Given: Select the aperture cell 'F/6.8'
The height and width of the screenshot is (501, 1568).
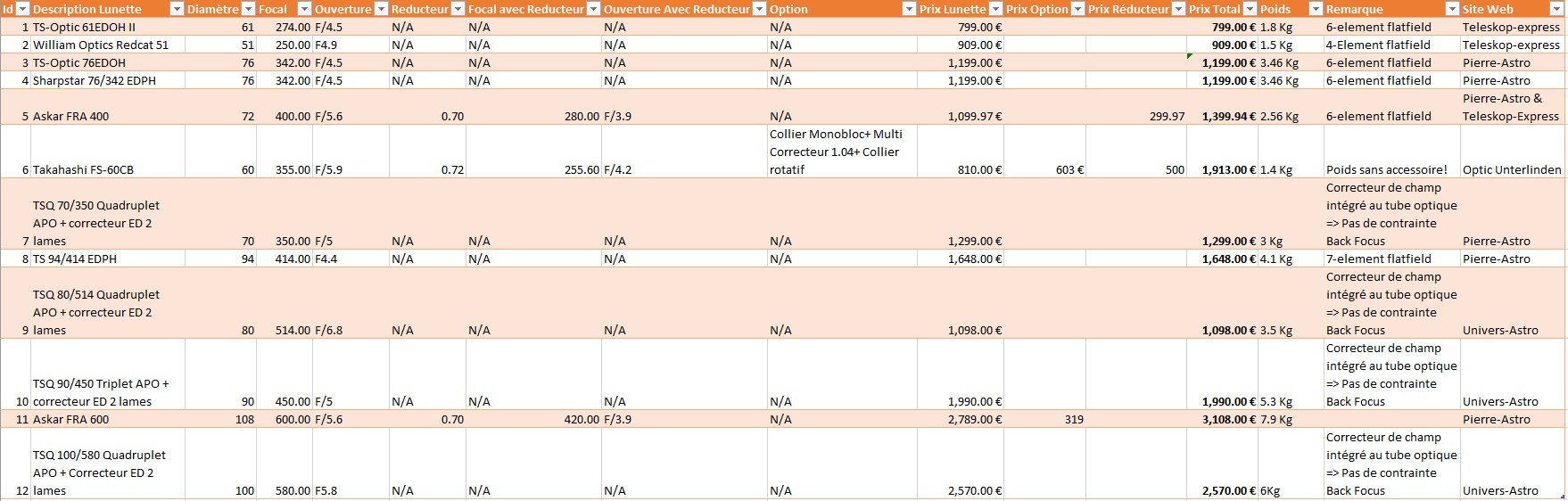Looking at the screenshot, I should pyautogui.click(x=351, y=303).
